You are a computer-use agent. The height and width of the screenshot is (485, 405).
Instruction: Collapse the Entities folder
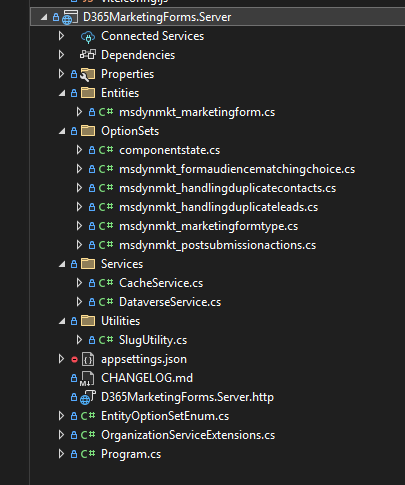click(62, 93)
